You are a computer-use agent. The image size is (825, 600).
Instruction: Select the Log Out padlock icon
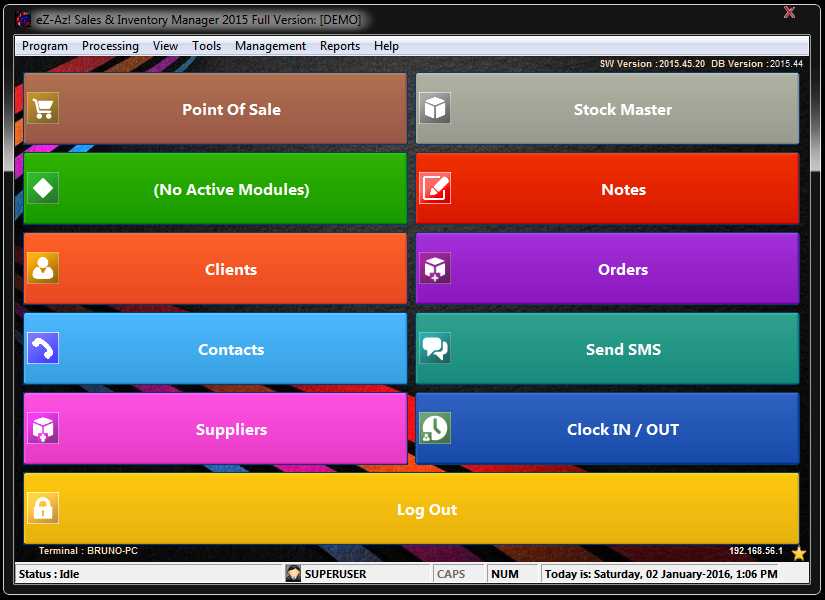tap(44, 508)
